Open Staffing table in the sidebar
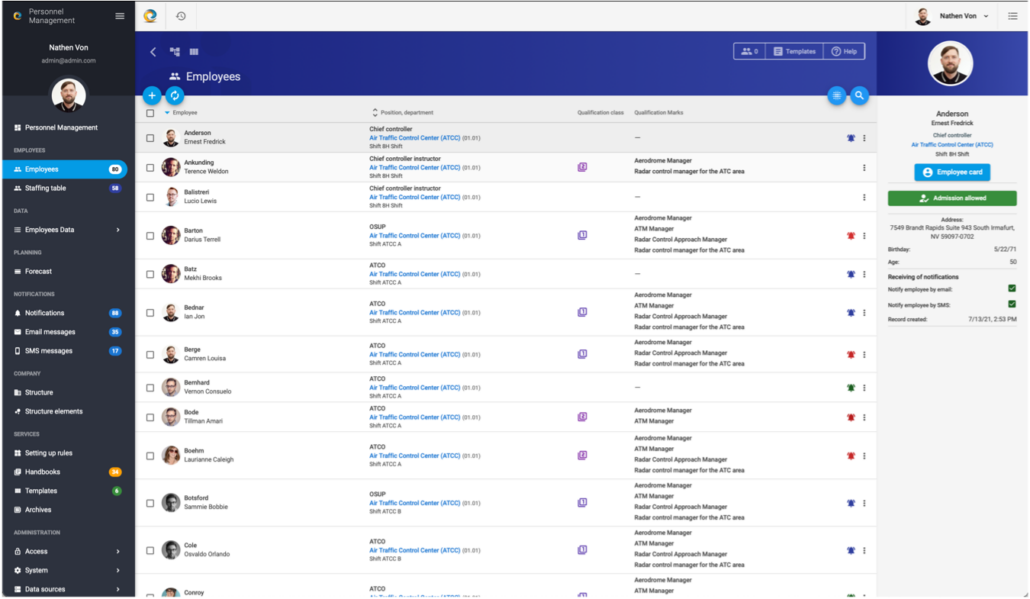 tap(45, 188)
